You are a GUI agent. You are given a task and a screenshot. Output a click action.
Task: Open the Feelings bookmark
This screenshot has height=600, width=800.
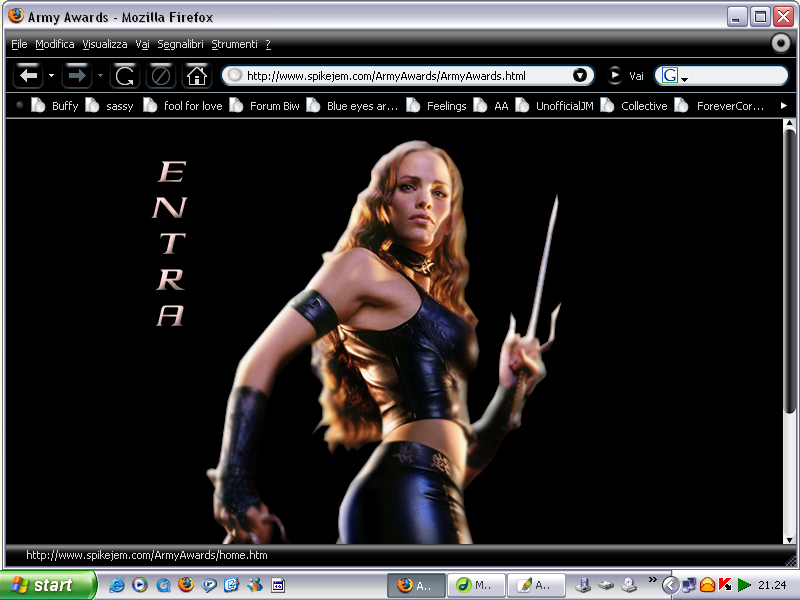[436, 106]
